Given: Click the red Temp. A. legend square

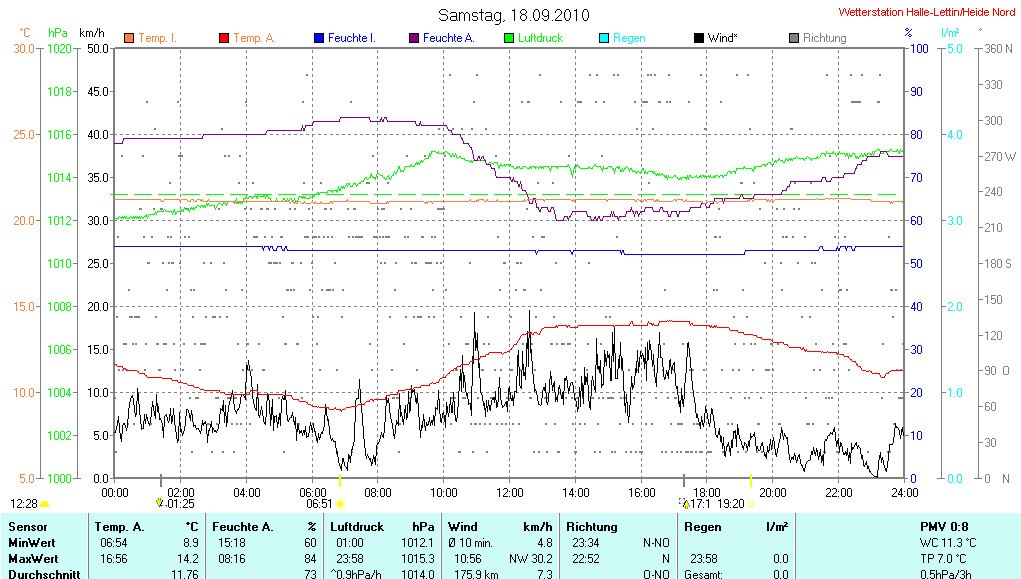Looking at the screenshot, I should click(223, 38).
